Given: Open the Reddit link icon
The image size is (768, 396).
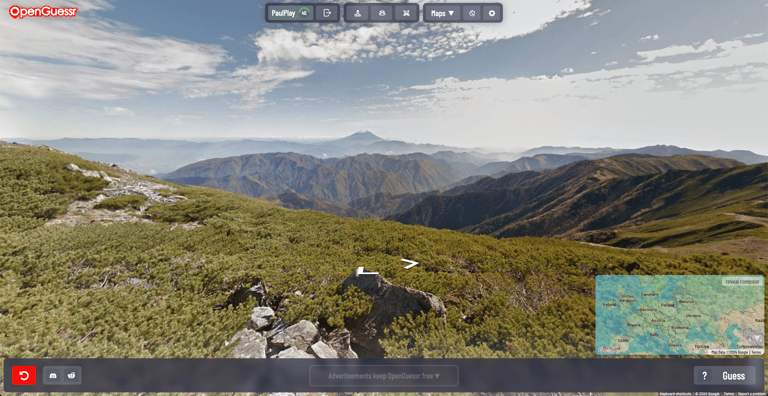Looking at the screenshot, I should (72, 375).
